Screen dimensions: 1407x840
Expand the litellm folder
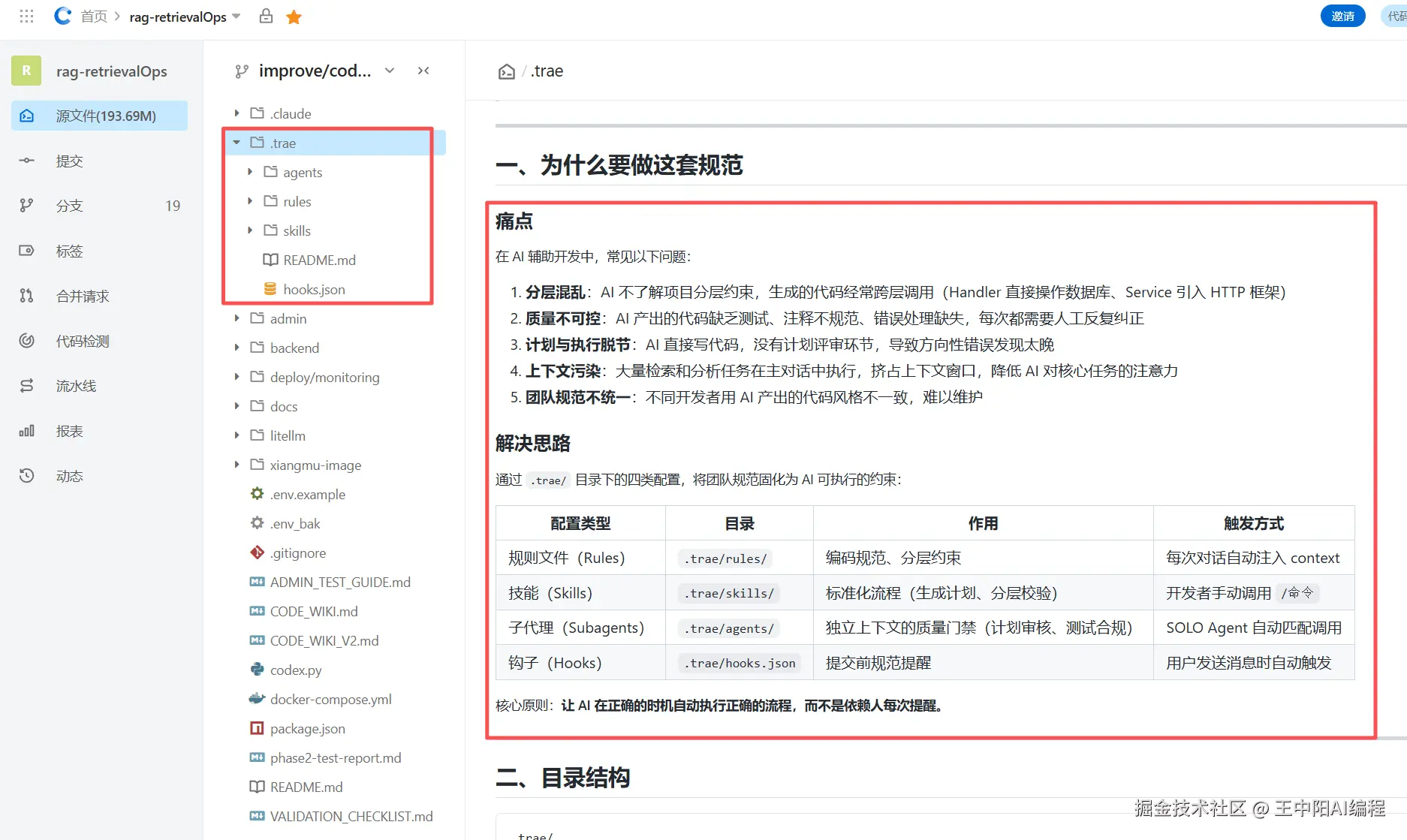(237, 435)
